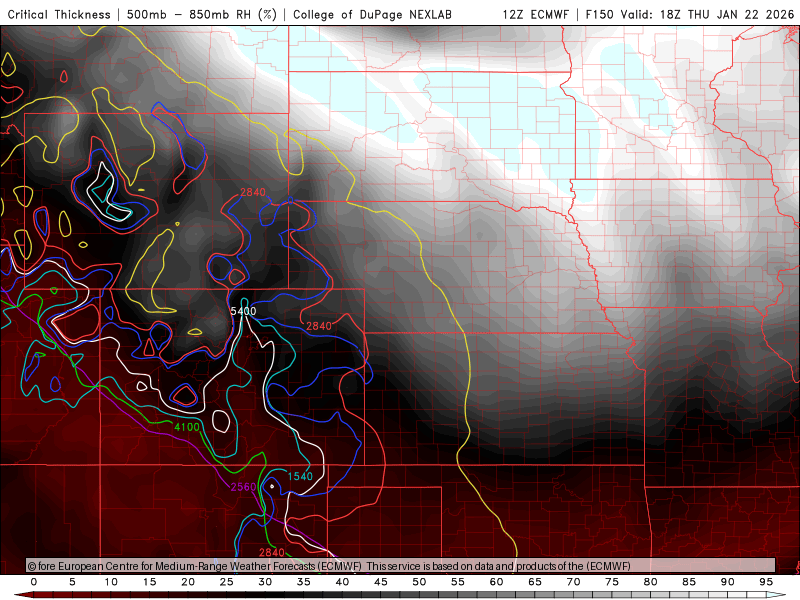This screenshot has width=800, height=600.
Task: Click the "50" tick on RH scale
Action: pyautogui.click(x=419, y=582)
